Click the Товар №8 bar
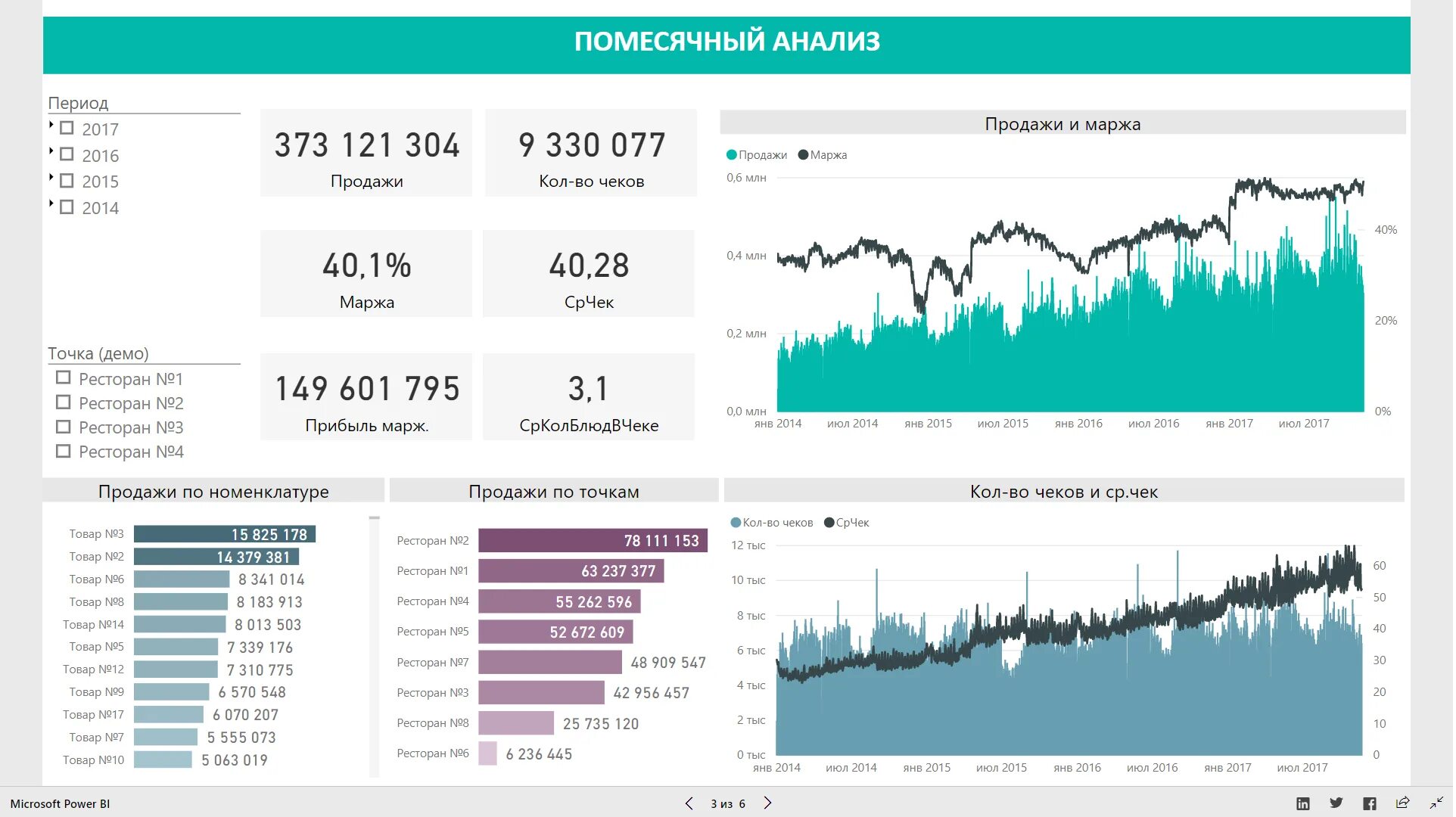This screenshot has width=1456, height=817. click(x=182, y=603)
